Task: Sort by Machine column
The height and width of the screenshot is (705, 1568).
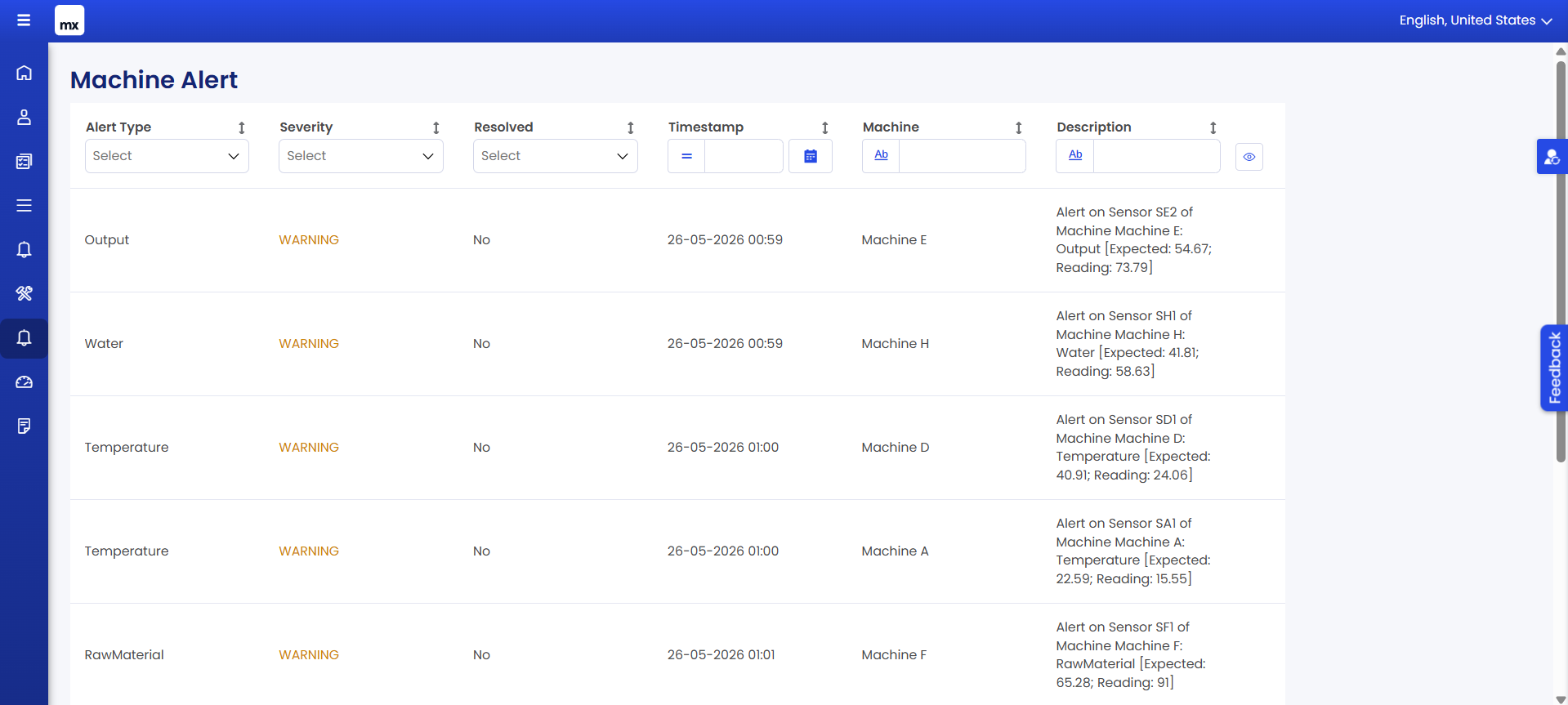Action: [x=1019, y=127]
